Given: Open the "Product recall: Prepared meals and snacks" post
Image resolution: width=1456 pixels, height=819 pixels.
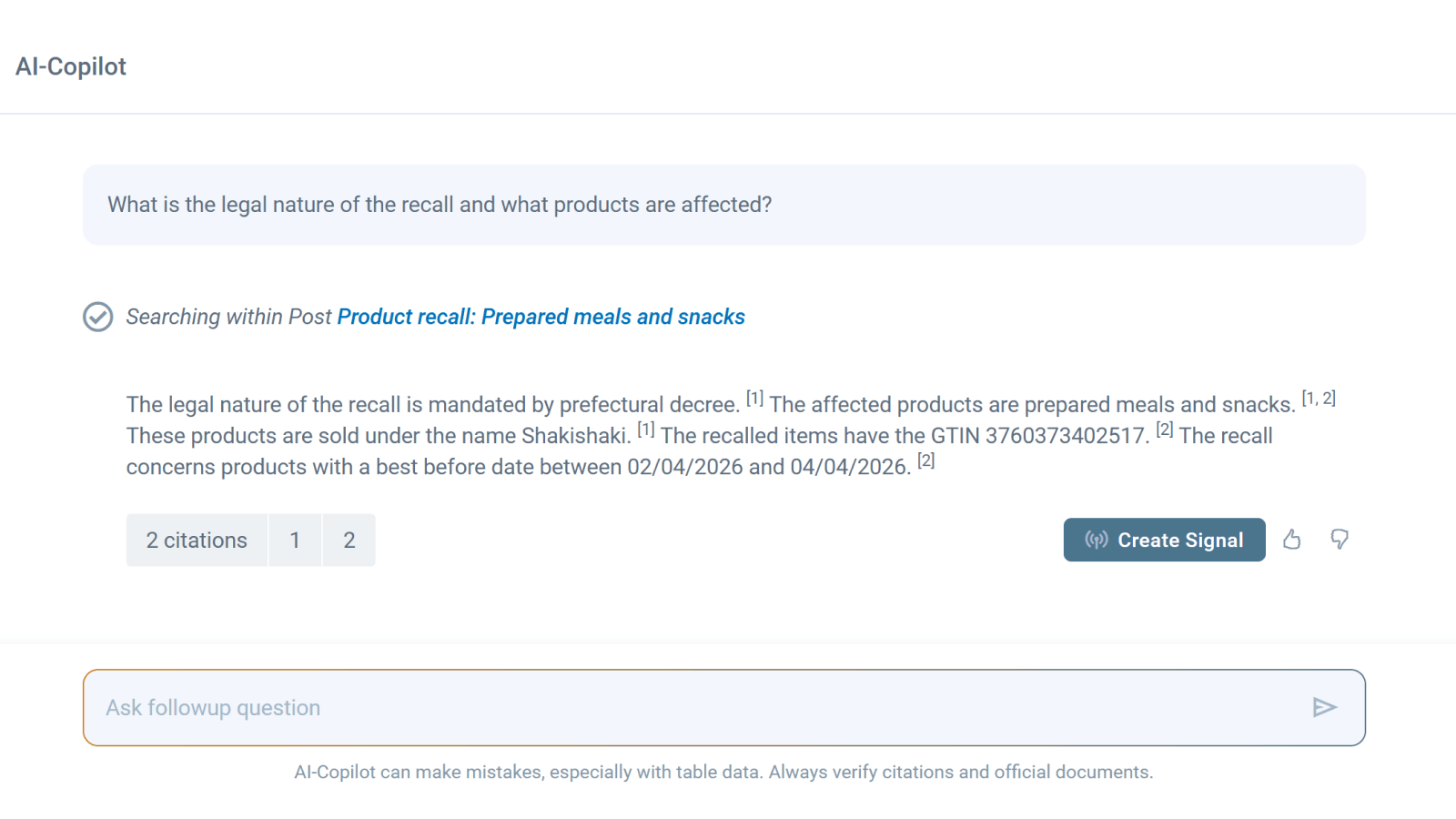Looking at the screenshot, I should click(x=541, y=317).
